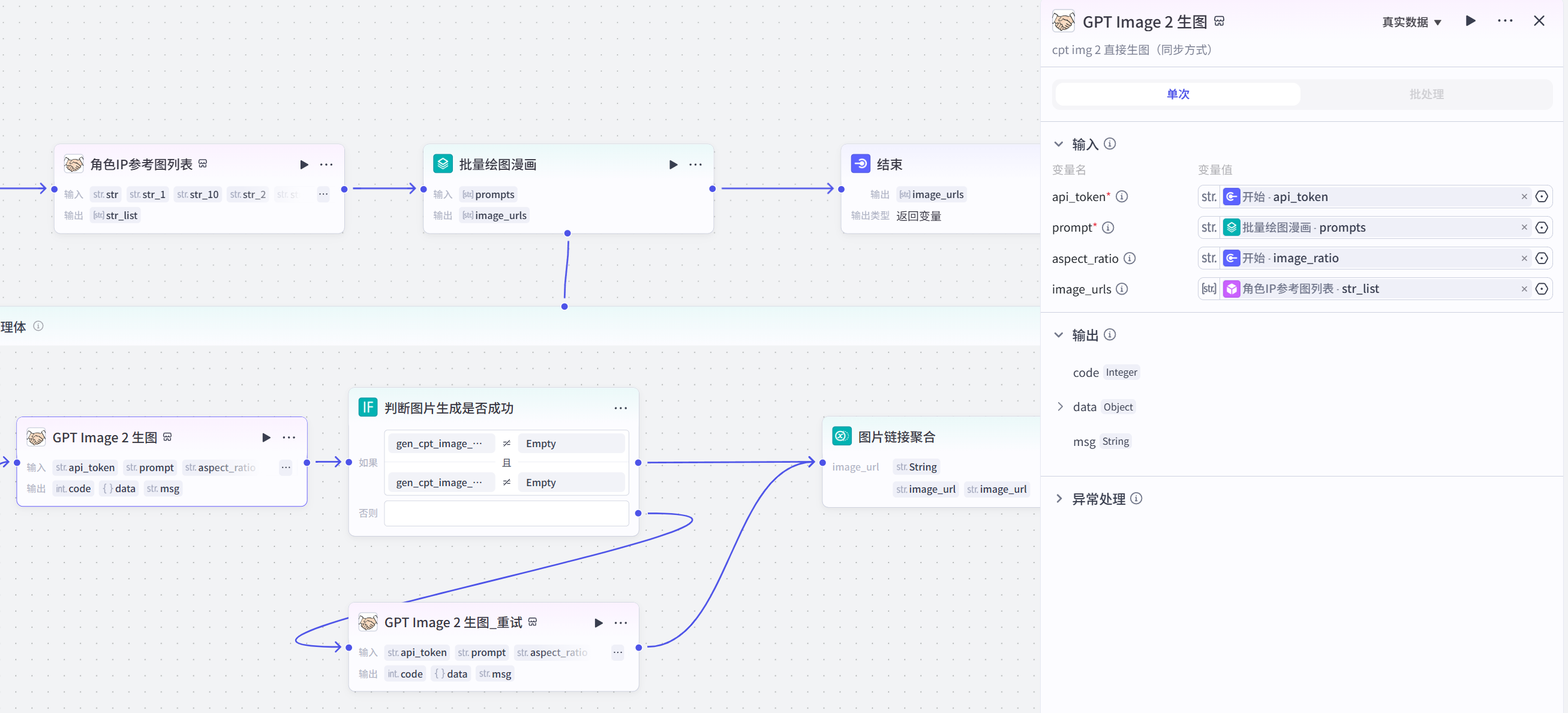Switch to the 批处理 tab

1426,94
